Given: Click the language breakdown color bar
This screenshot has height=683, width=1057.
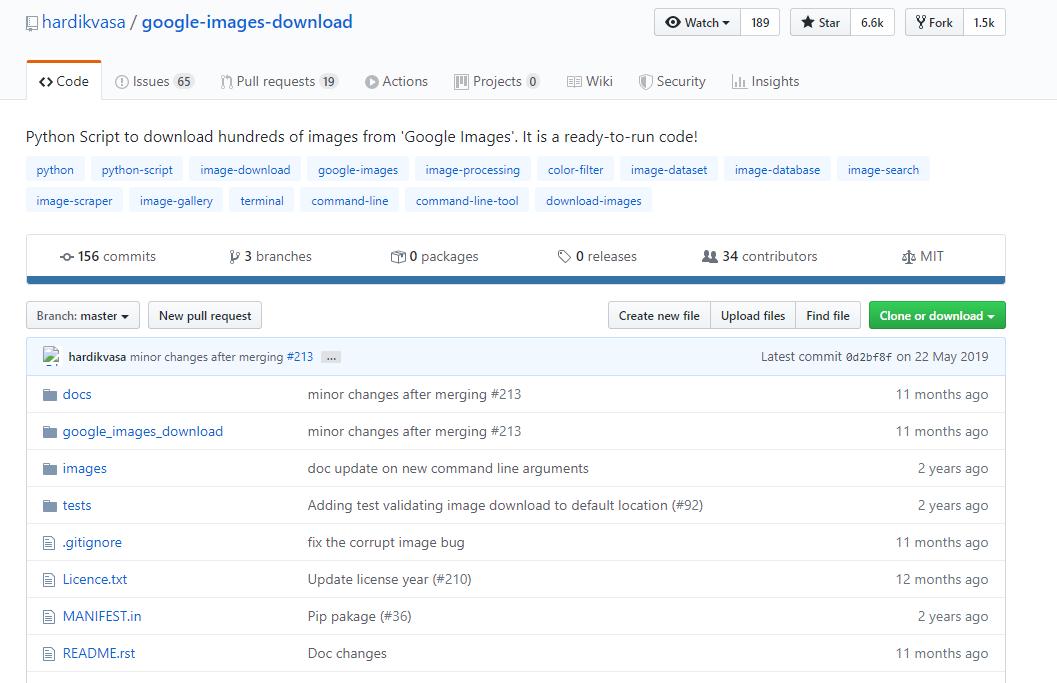Looking at the screenshot, I should tap(515, 280).
